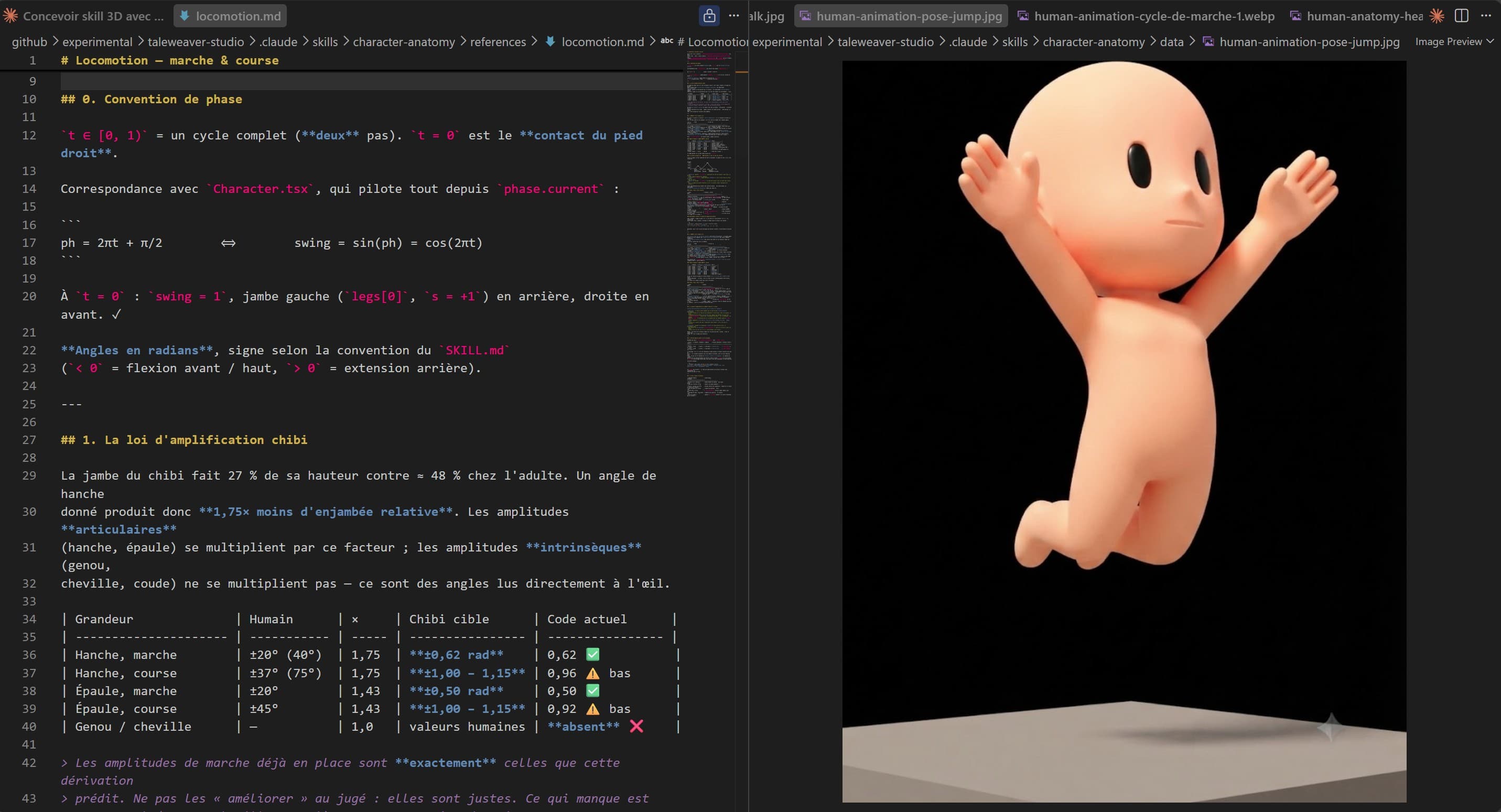The height and width of the screenshot is (812, 1501).
Task: Click the 'Épaule, marche' table cell
Action: tap(126, 691)
